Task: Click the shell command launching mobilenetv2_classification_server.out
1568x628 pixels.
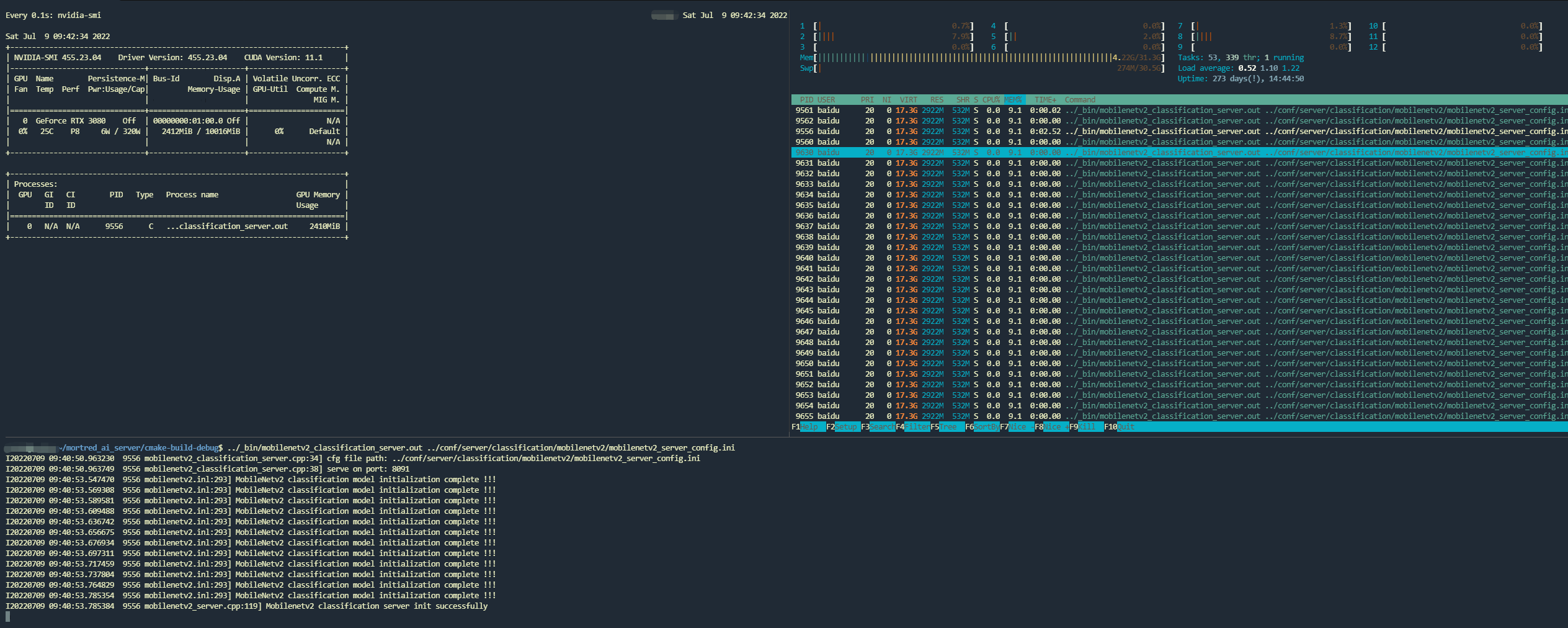Action: 481,448
